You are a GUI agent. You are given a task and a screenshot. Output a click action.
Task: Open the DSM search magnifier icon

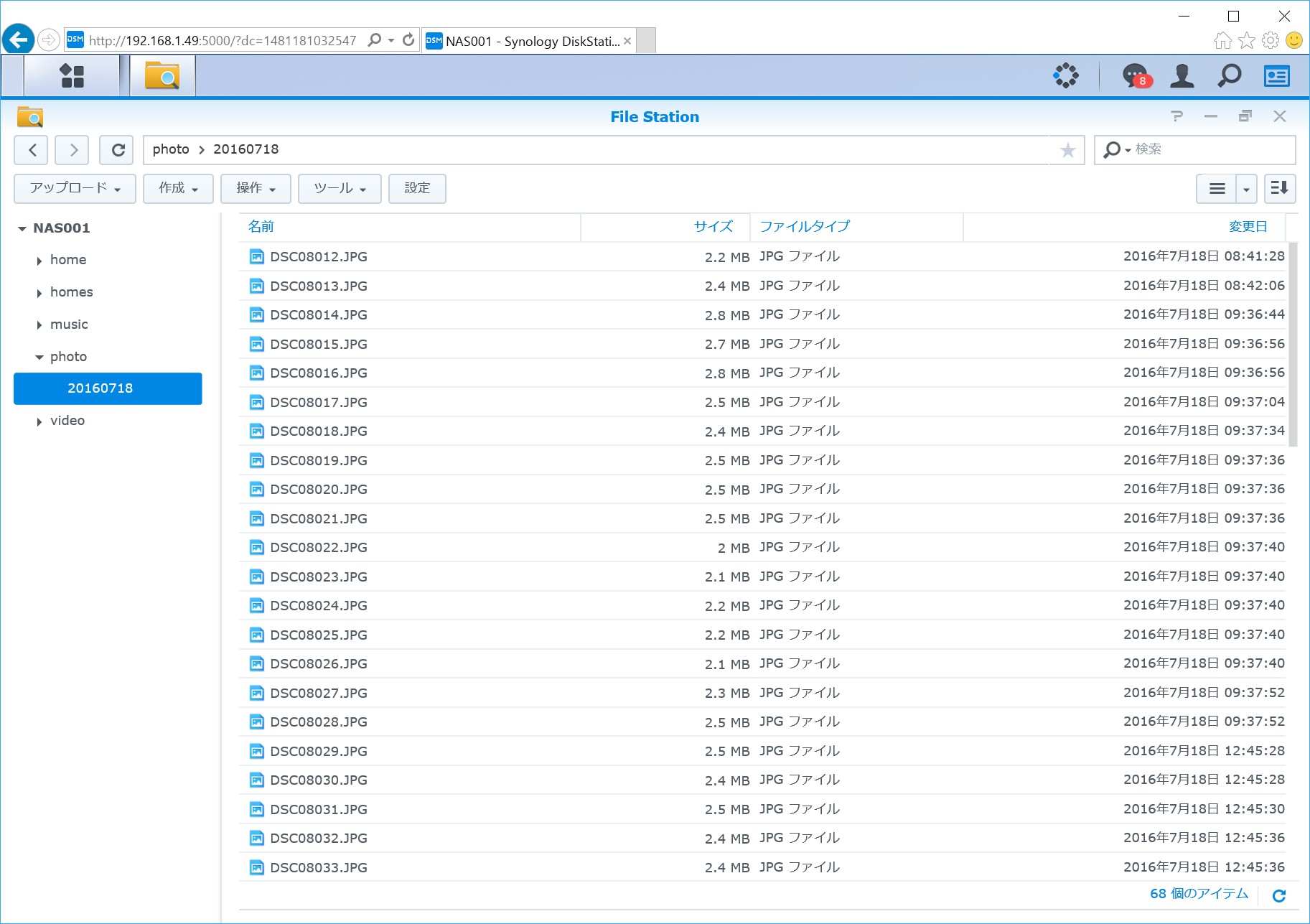(x=1230, y=75)
